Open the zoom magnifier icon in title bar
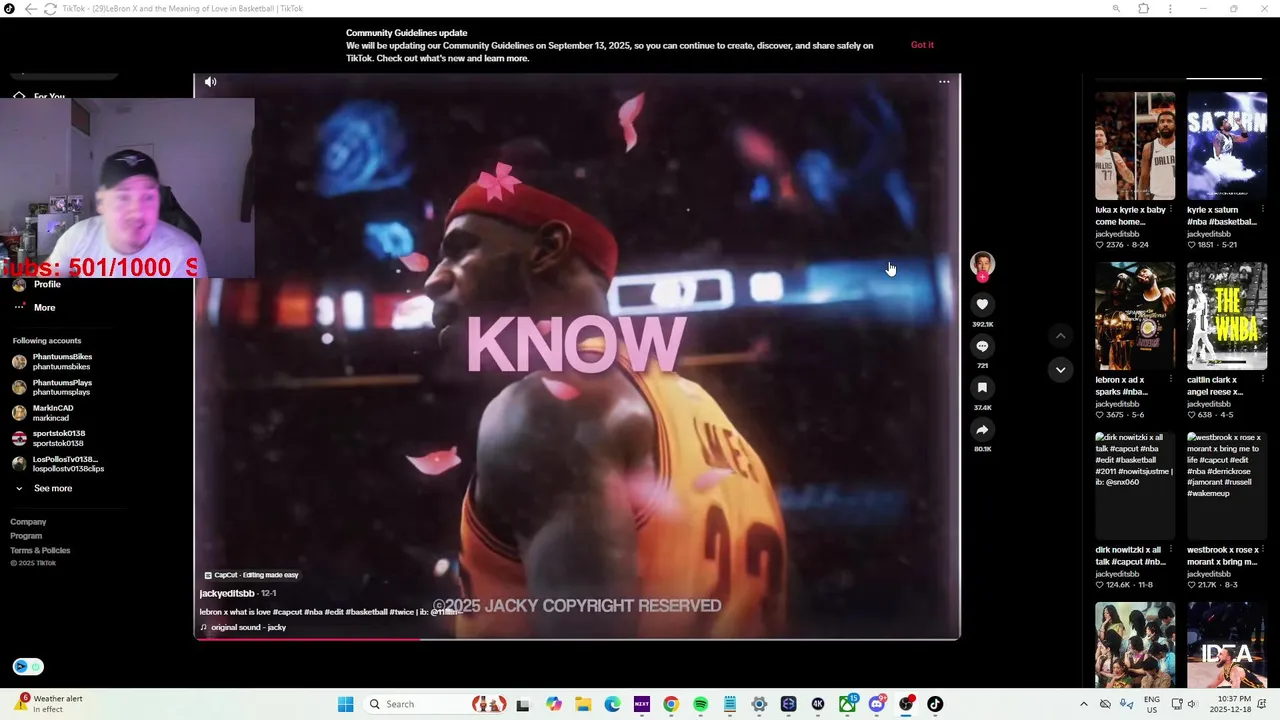Image resolution: width=1280 pixels, height=720 pixels. [x=1116, y=9]
